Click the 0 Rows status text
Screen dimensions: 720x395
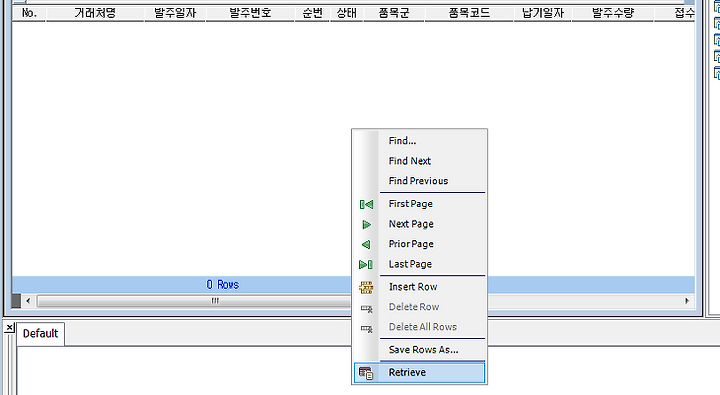[223, 285]
